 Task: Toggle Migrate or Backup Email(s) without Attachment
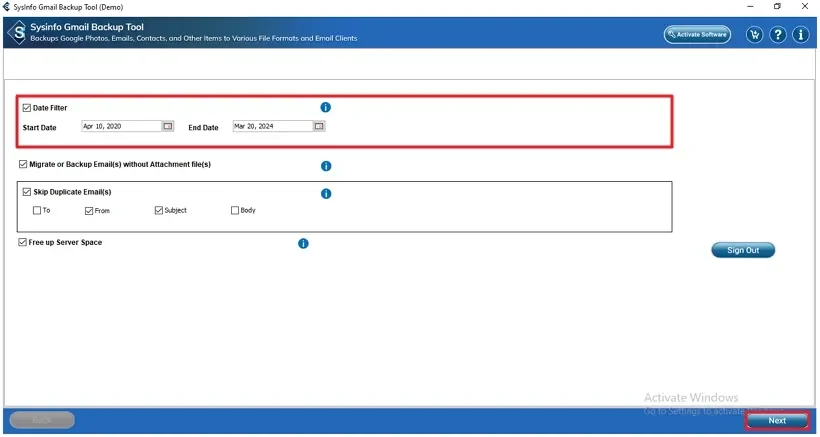(22, 164)
